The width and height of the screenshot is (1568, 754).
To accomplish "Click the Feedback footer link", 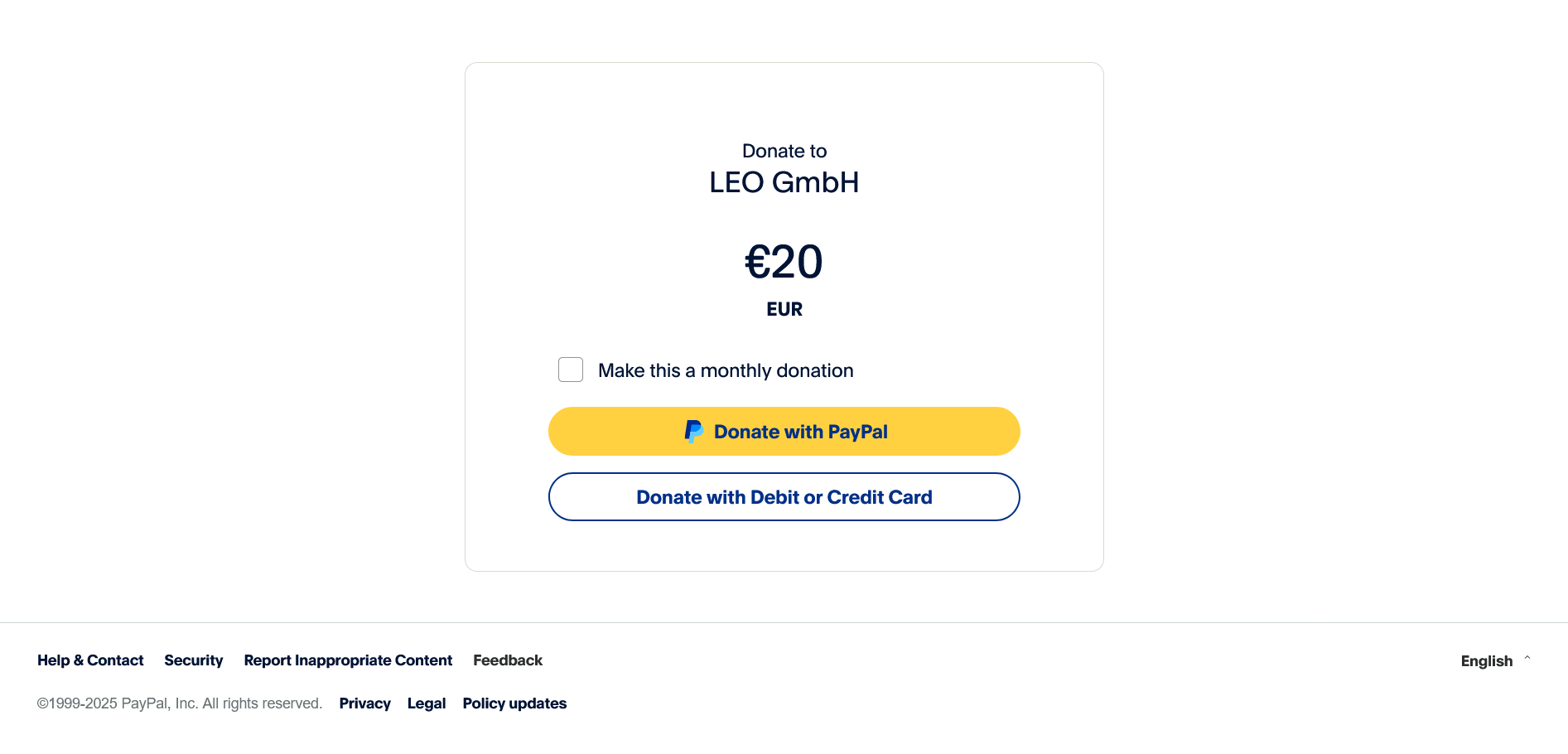I will tap(508, 660).
